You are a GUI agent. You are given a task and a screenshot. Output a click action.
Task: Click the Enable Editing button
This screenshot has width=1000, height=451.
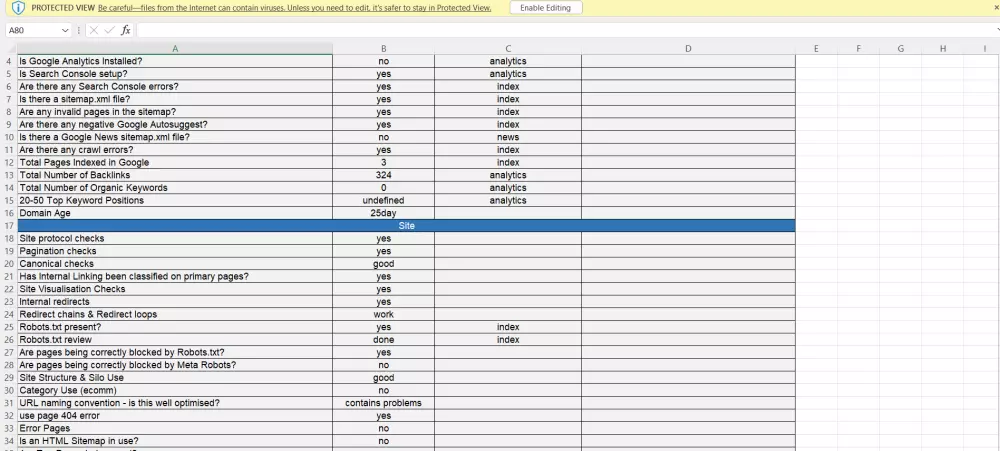tap(545, 8)
